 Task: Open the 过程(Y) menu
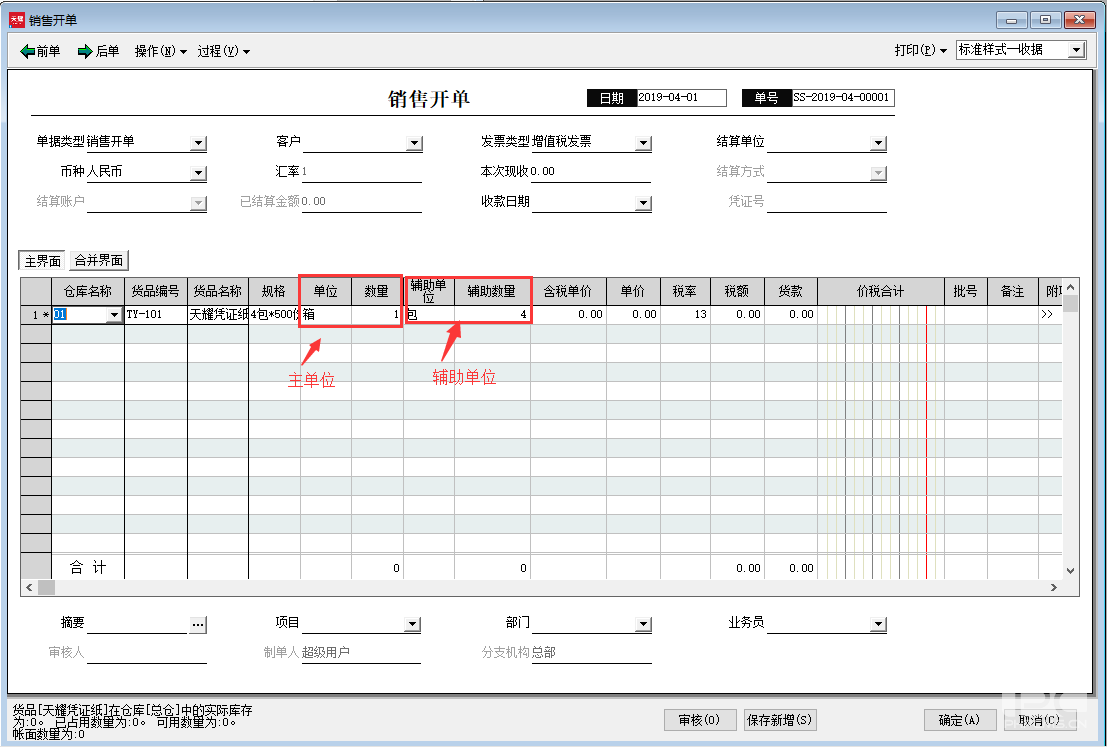click(223, 51)
